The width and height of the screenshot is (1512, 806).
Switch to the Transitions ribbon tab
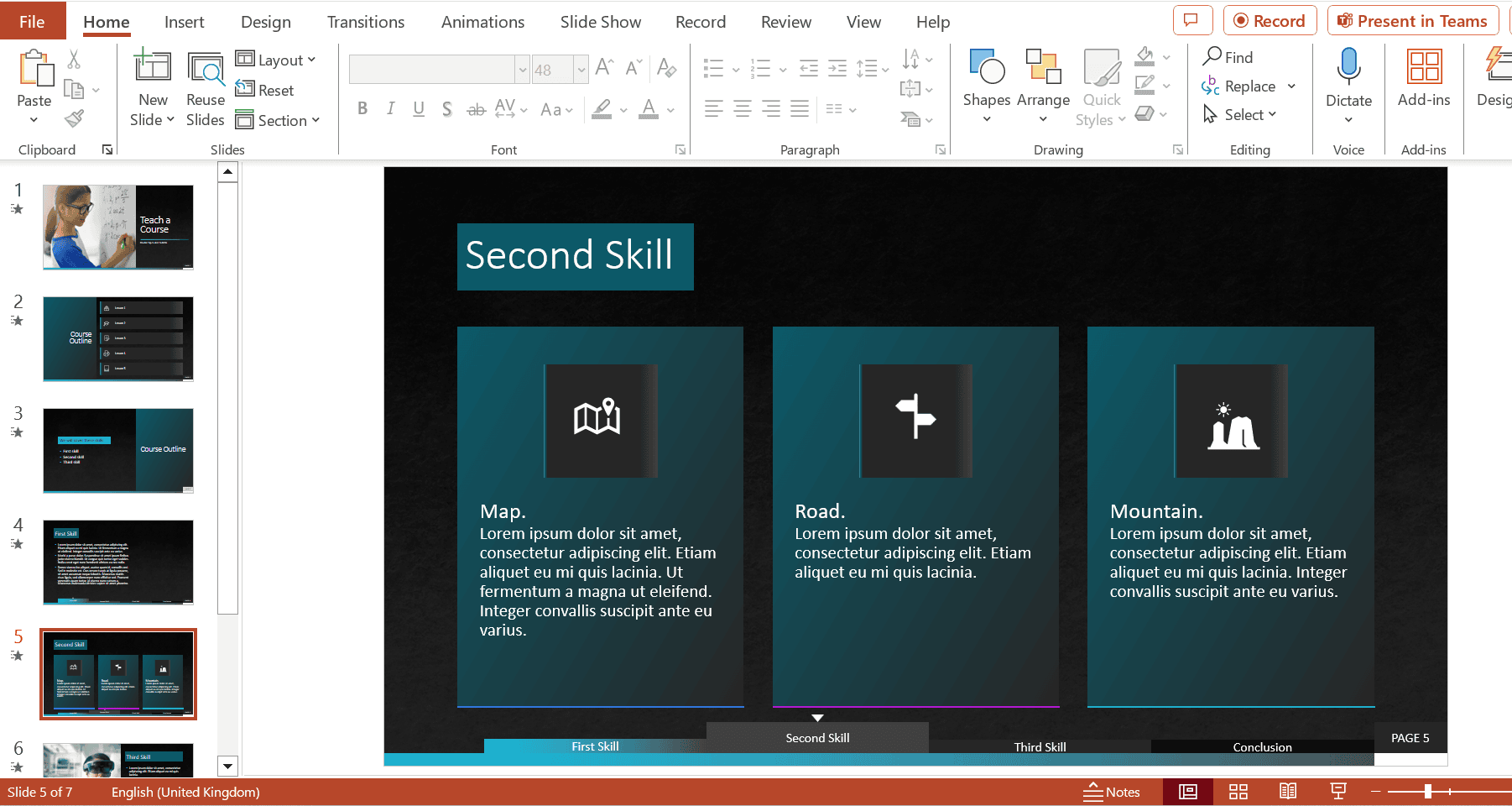click(365, 22)
